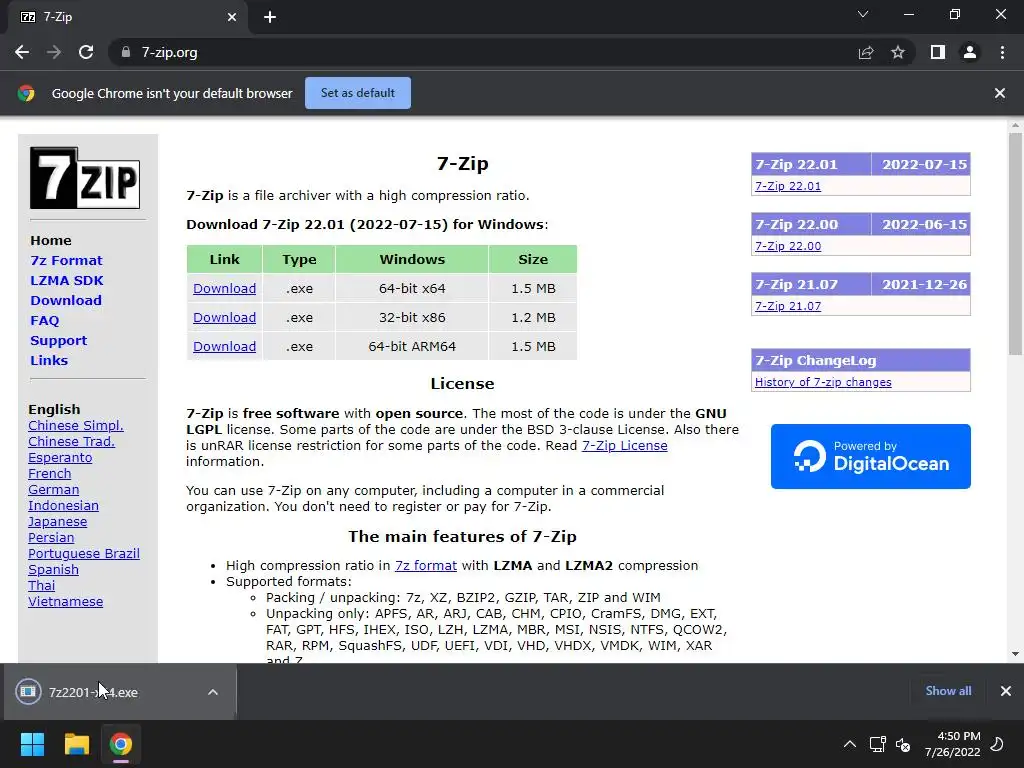Click the page vertical scrollbar
This screenshot has height=768, width=1024.
point(1015,244)
